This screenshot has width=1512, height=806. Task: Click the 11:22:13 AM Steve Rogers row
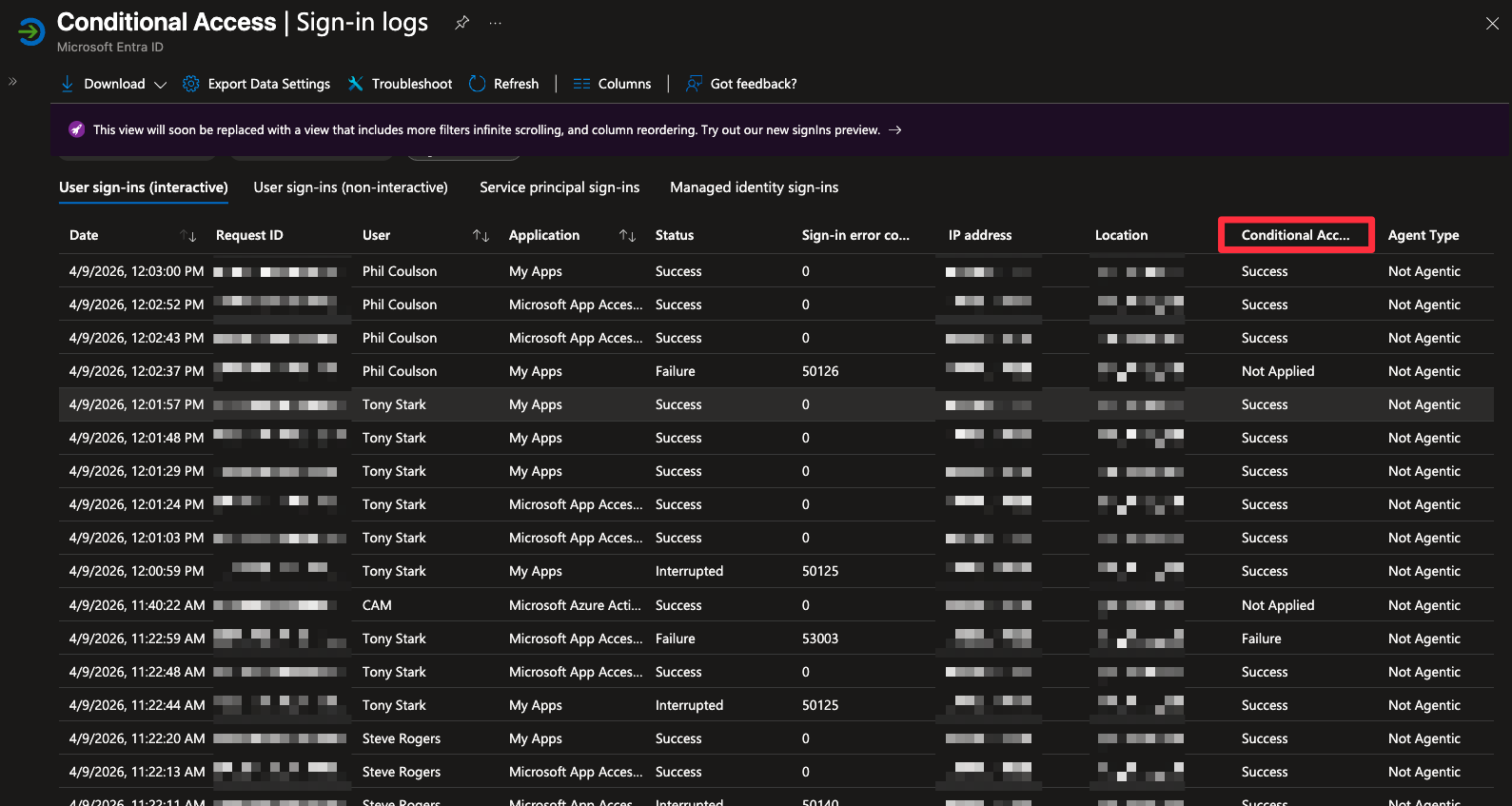[x=776, y=772]
